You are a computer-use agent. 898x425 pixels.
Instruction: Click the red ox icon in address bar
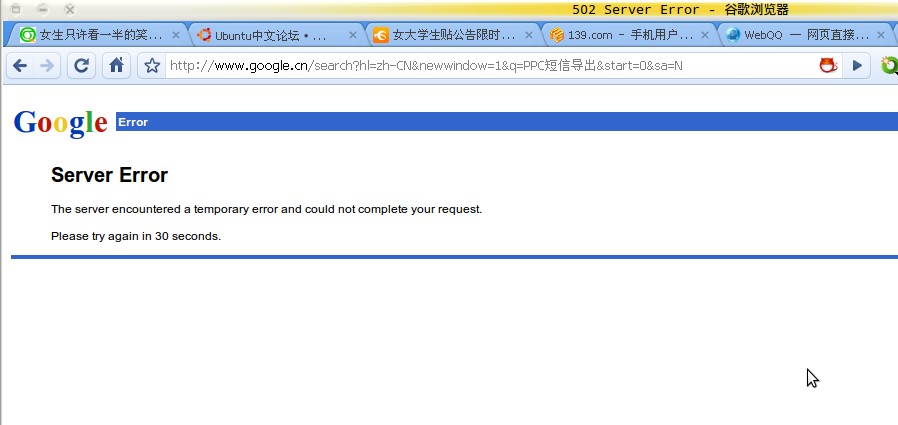[x=828, y=66]
